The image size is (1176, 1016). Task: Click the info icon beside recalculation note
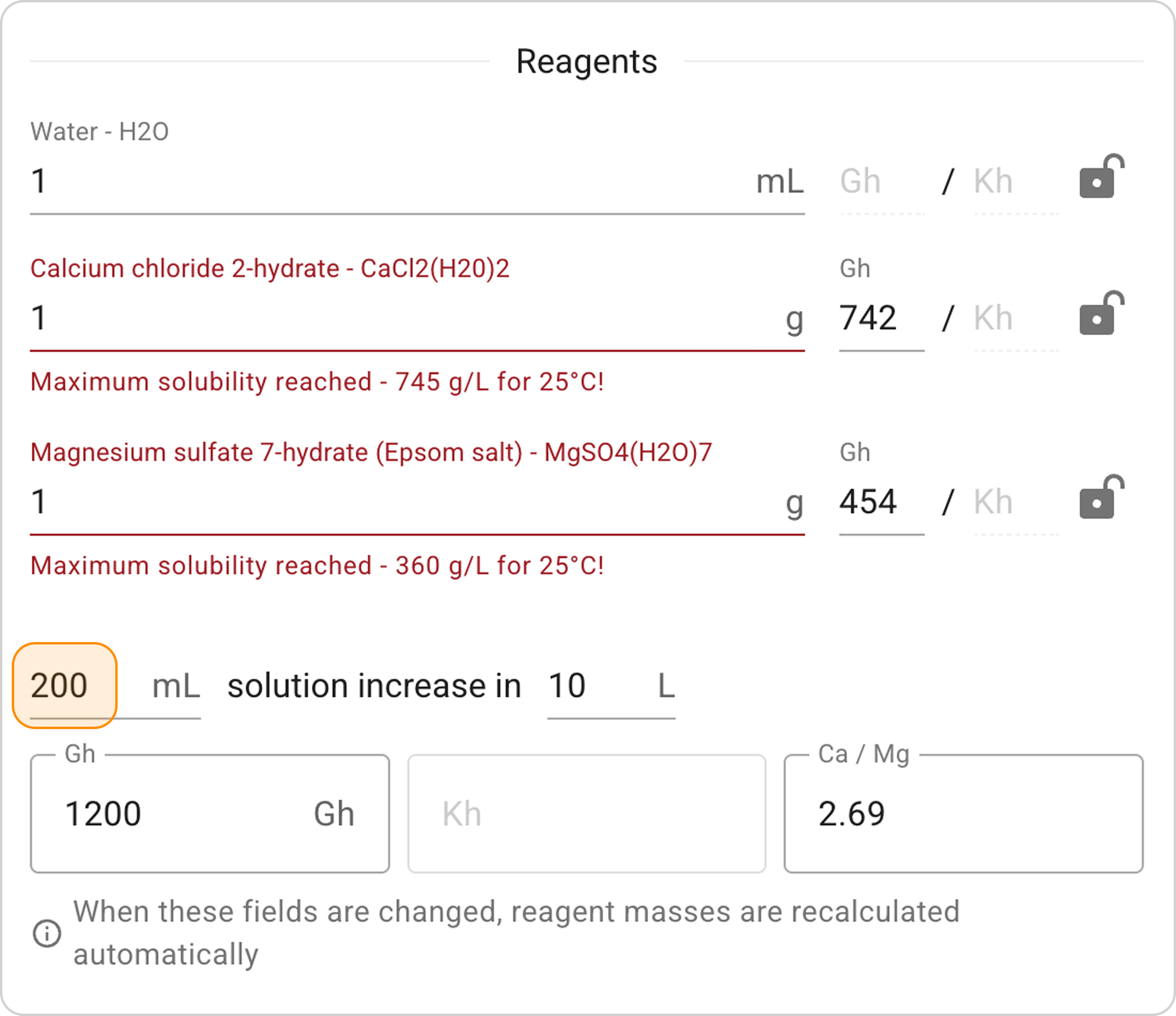[47, 934]
